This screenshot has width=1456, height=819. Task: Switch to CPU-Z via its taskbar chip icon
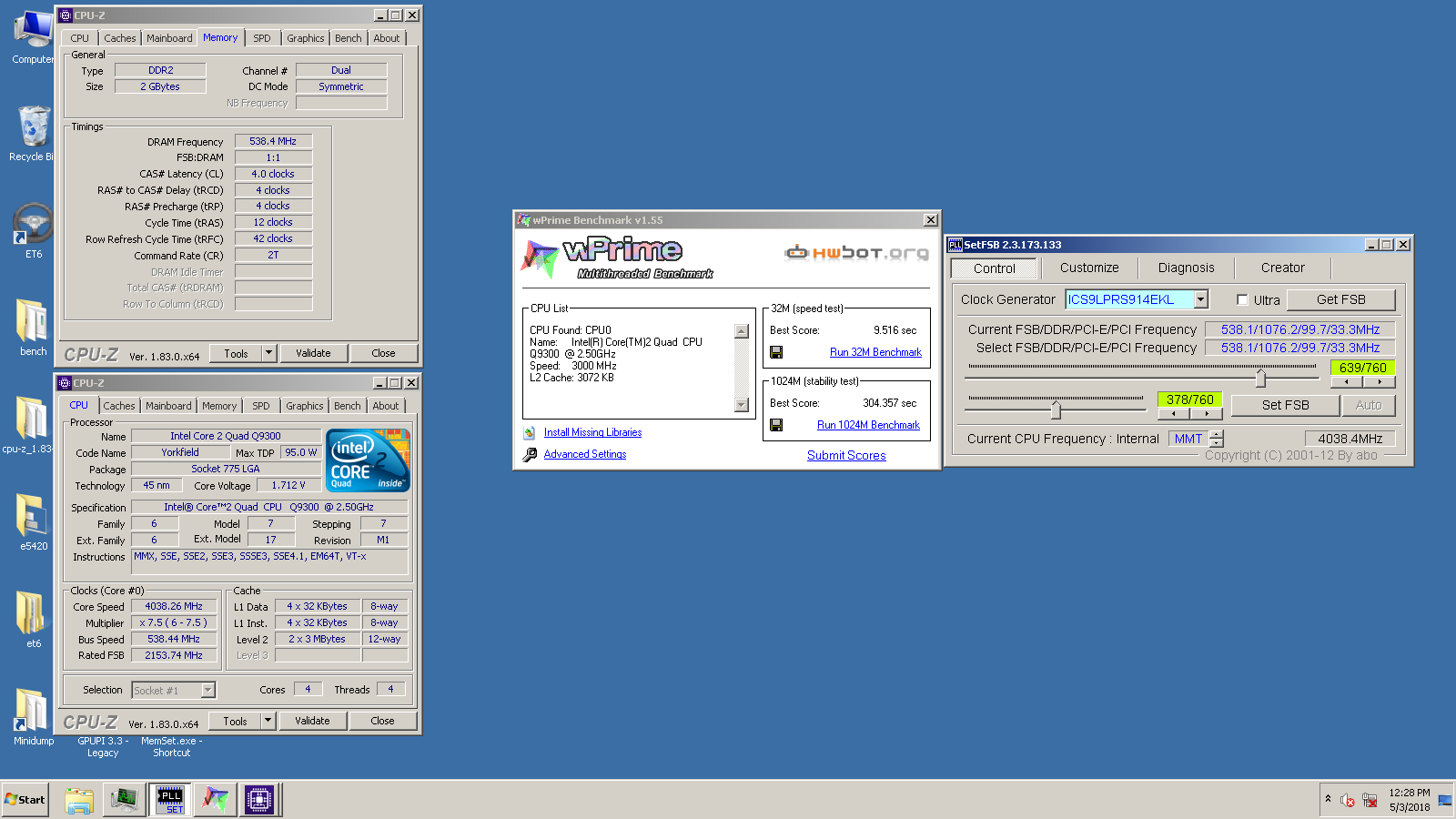point(259,800)
